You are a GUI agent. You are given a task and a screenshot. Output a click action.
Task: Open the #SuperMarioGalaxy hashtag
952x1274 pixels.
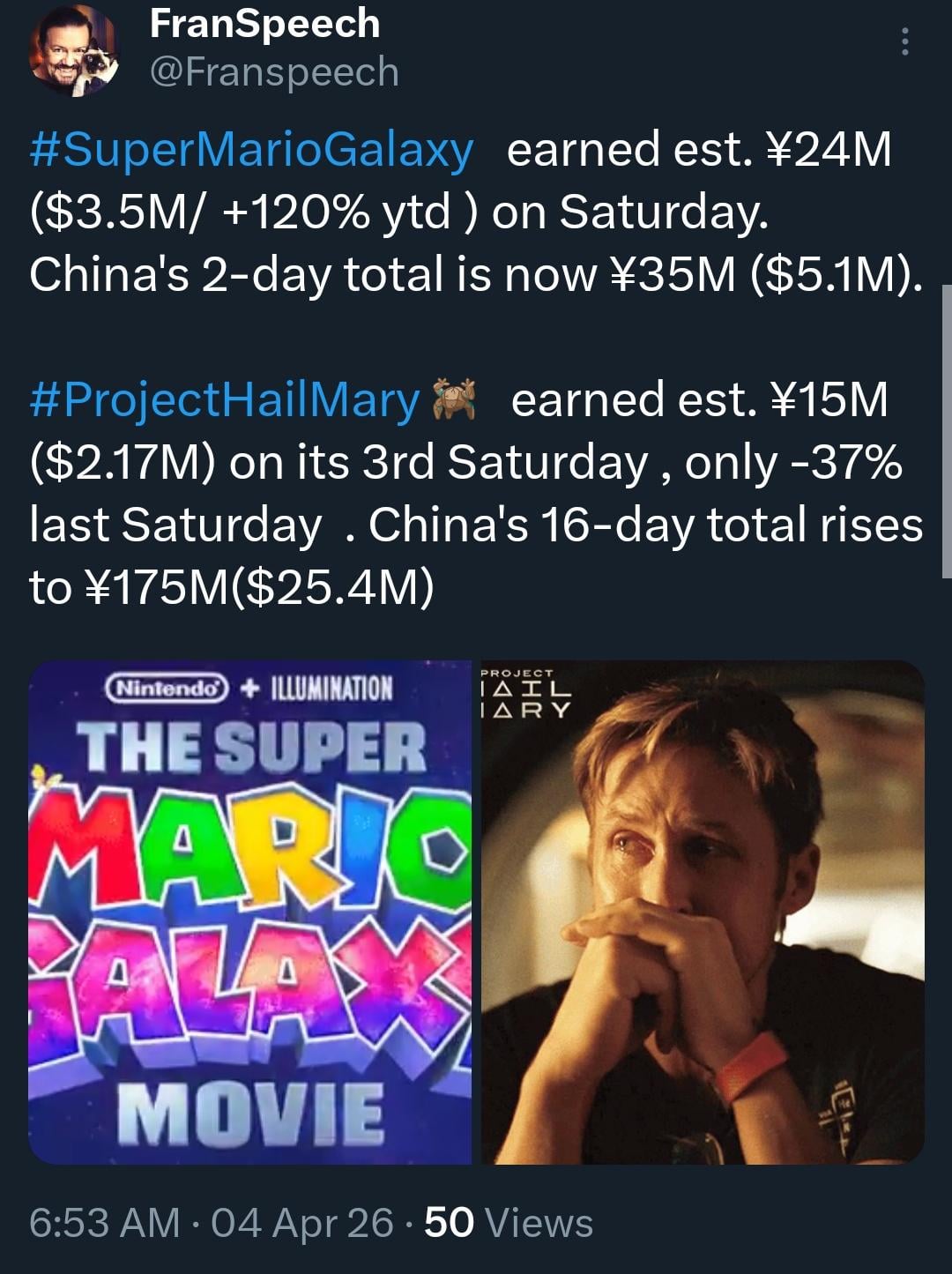[x=251, y=149]
